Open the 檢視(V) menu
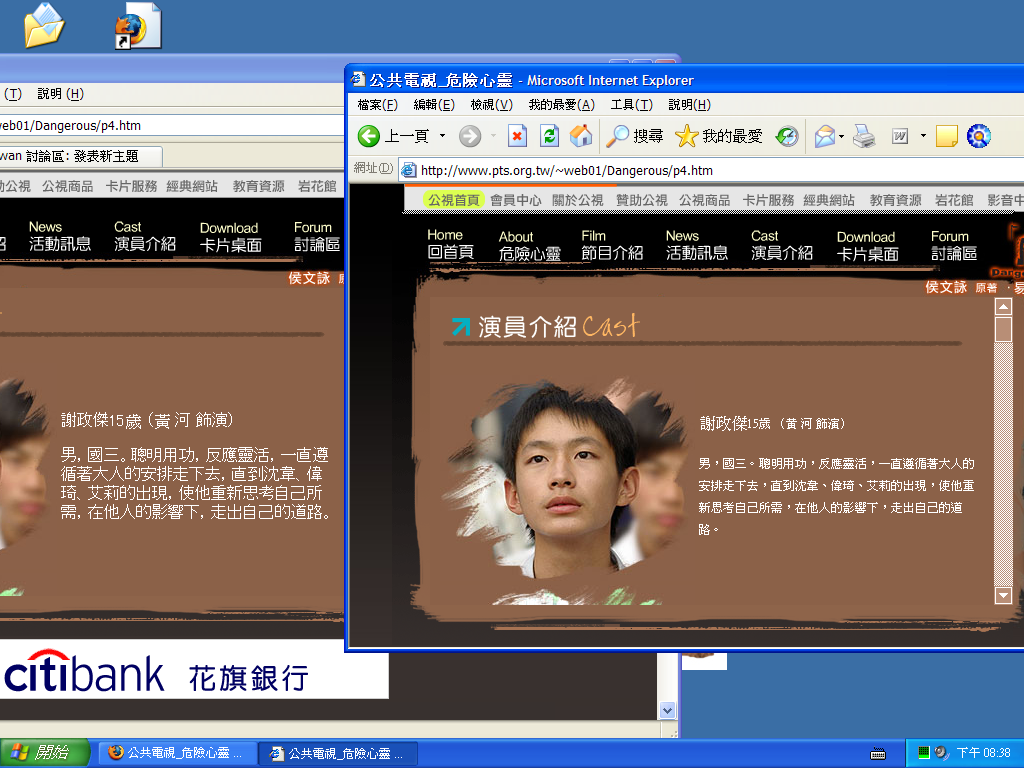1024x768 pixels. [x=491, y=105]
